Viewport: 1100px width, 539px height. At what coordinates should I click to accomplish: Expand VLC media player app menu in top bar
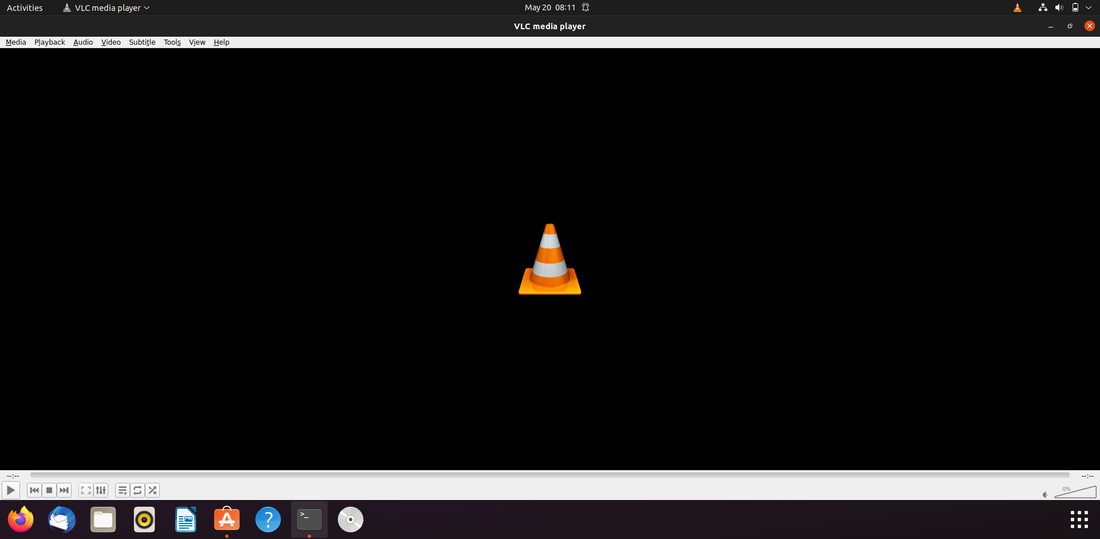point(106,8)
